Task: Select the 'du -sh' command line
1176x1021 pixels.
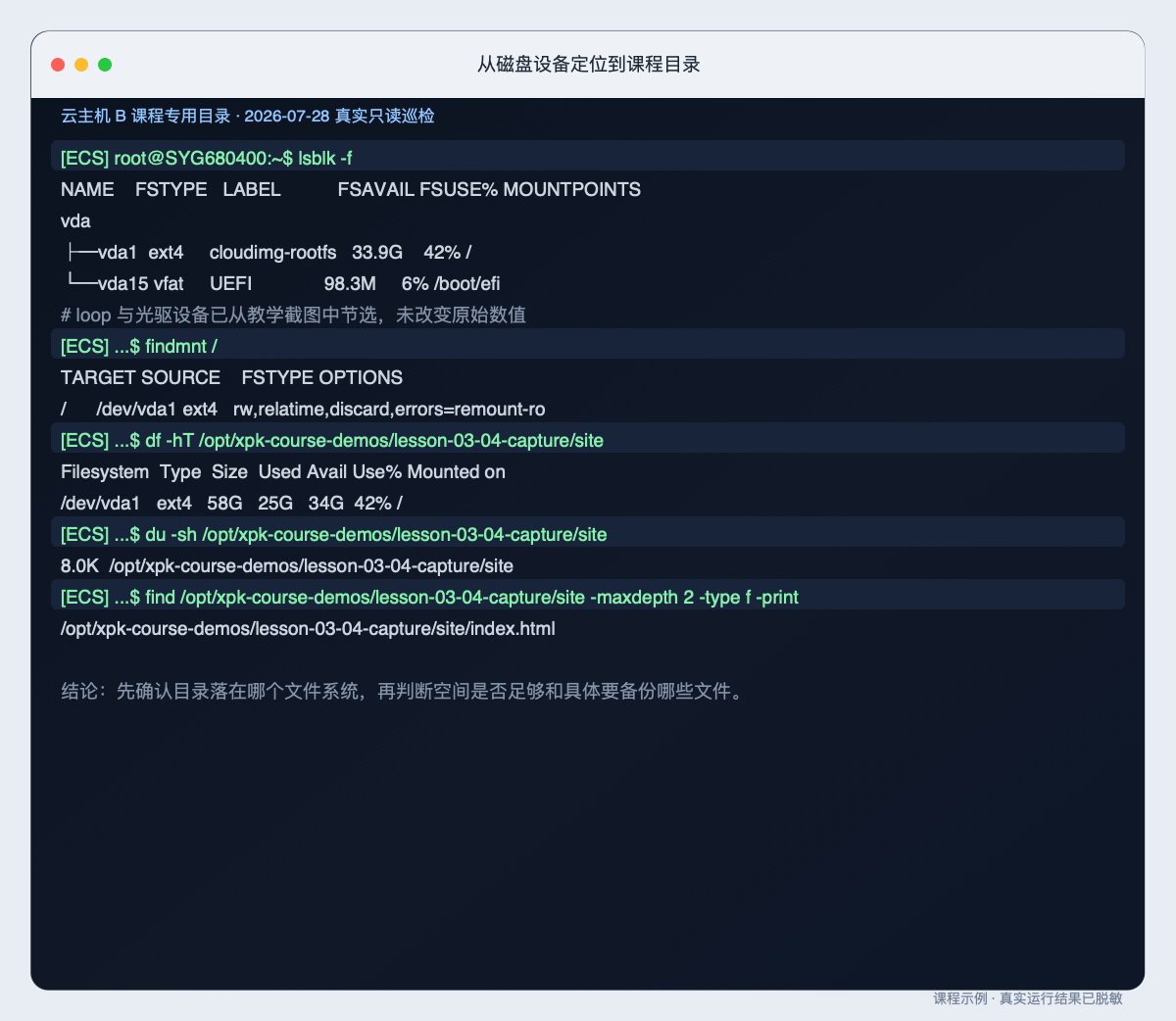Action: tap(588, 532)
